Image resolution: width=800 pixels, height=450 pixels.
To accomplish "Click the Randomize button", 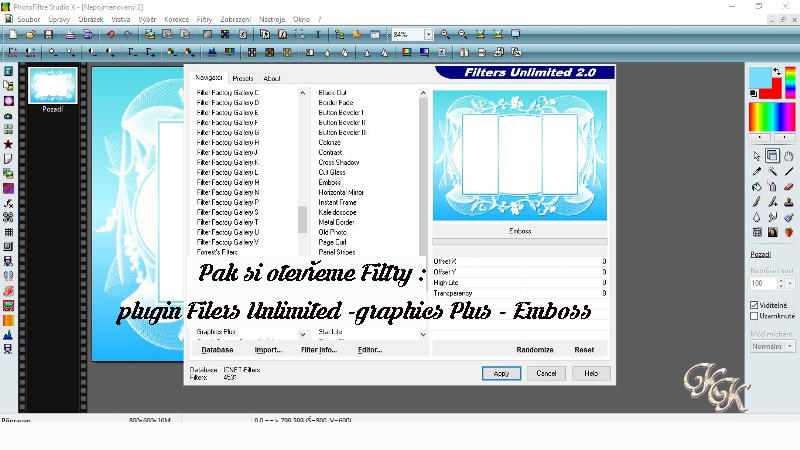I will coord(535,349).
